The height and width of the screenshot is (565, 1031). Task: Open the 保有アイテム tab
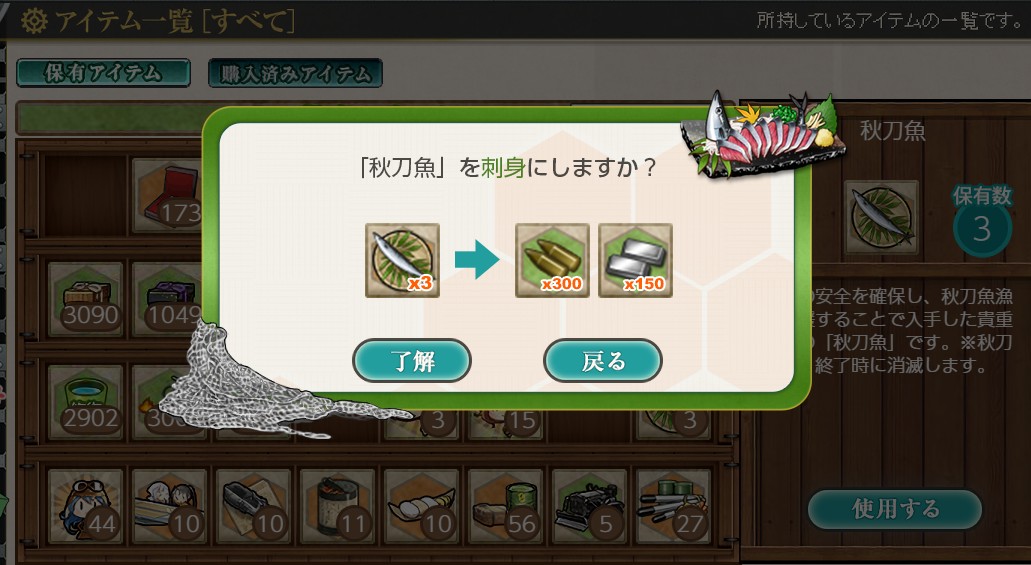103,73
